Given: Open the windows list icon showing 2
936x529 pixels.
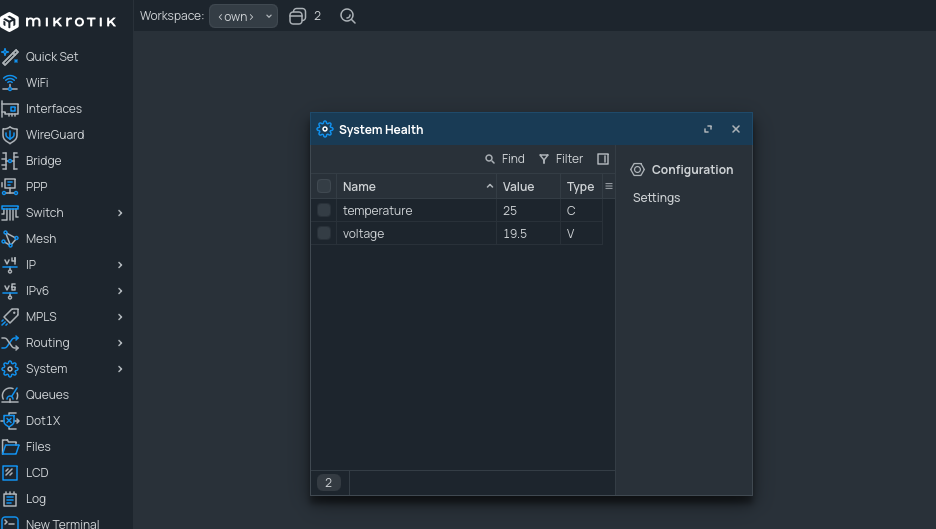Looking at the screenshot, I should pos(297,16).
